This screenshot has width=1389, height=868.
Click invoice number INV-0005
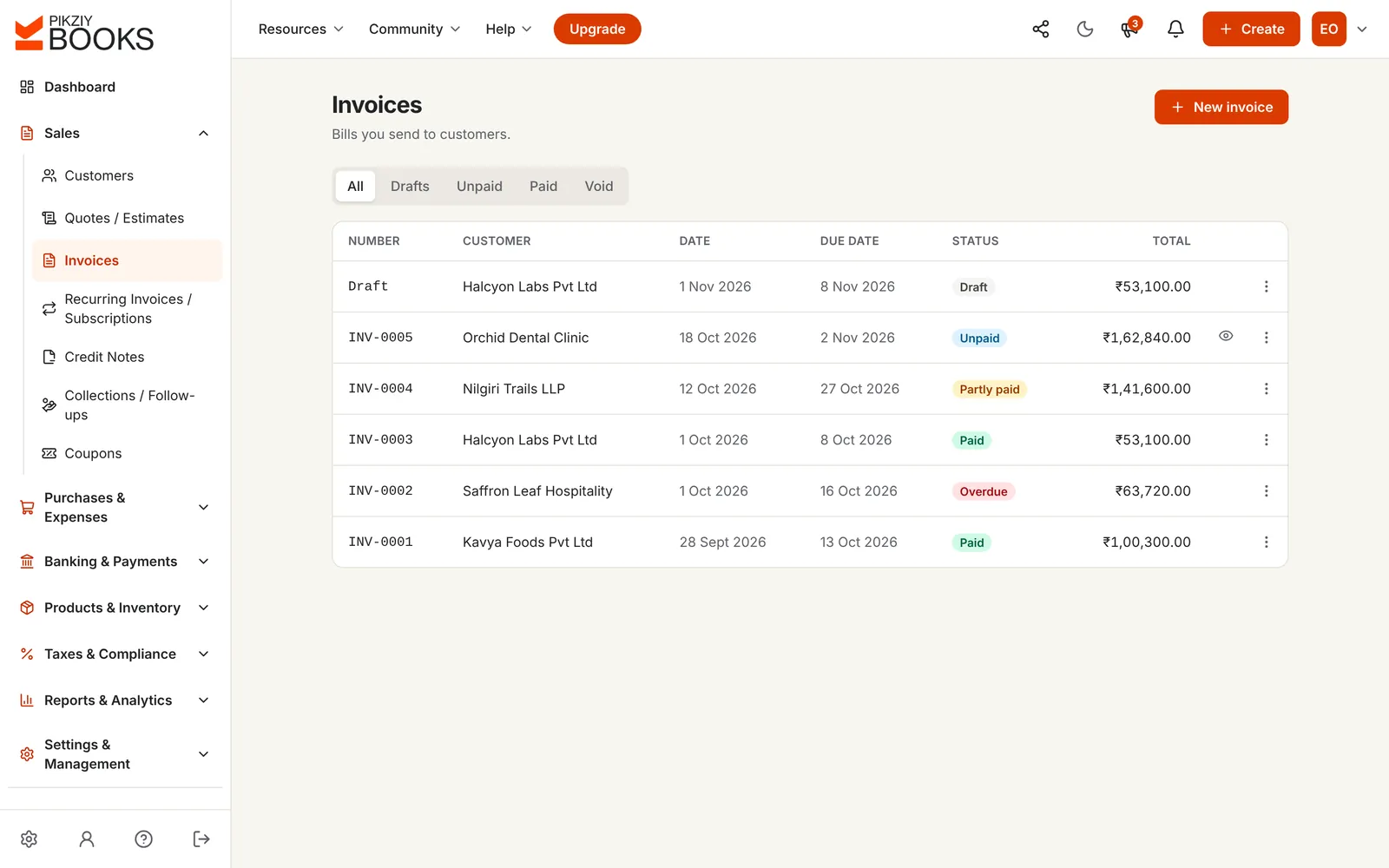click(x=380, y=338)
